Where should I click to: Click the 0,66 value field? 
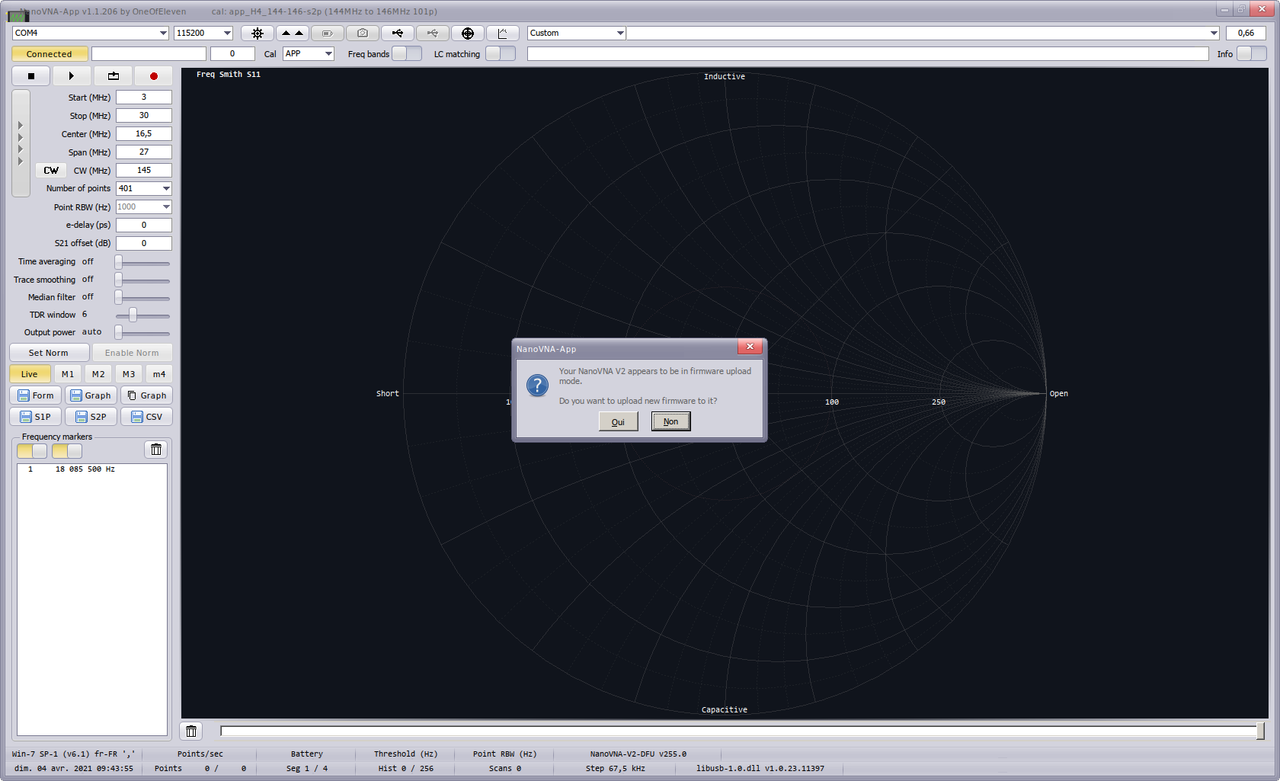pyautogui.click(x=1246, y=33)
